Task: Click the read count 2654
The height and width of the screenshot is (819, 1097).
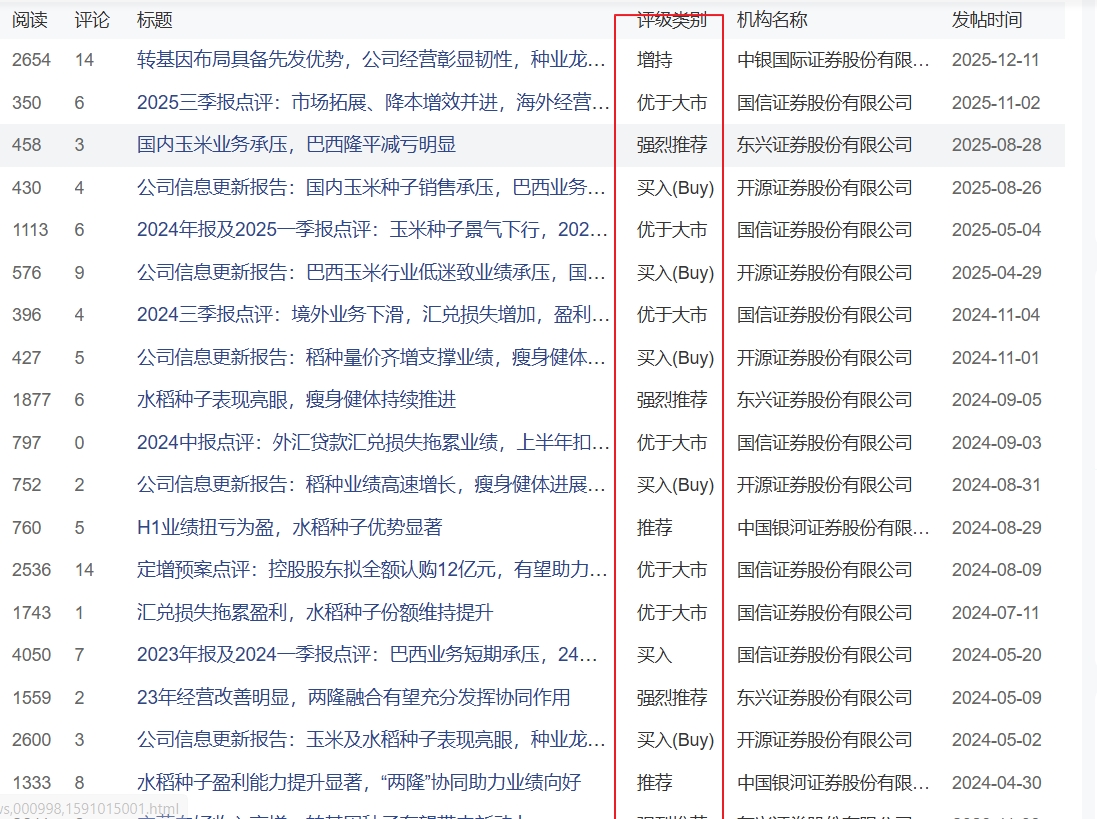Action: tap(31, 60)
